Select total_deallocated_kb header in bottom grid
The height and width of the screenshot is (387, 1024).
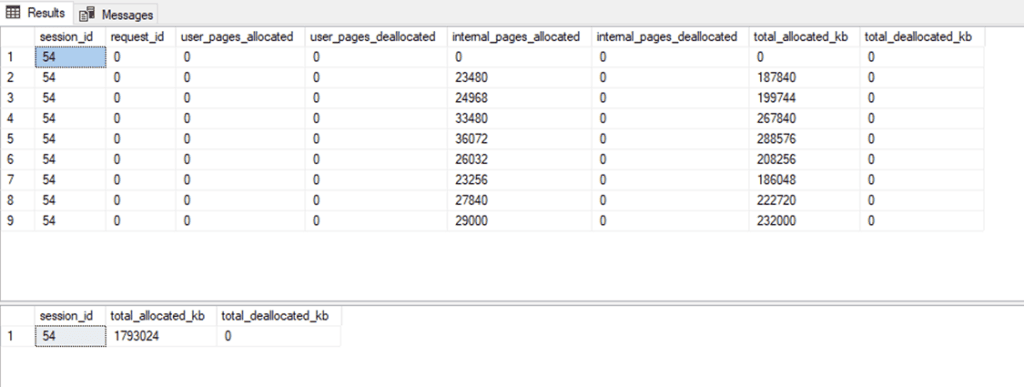click(279, 316)
